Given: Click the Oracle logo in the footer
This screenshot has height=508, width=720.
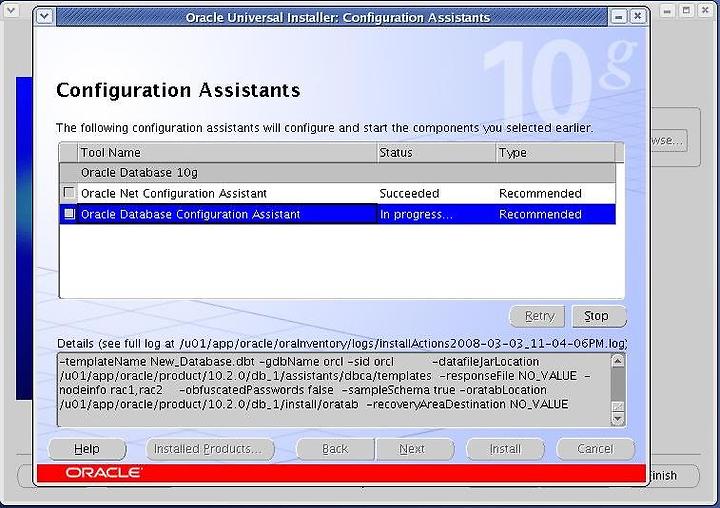Looking at the screenshot, I should (104, 473).
